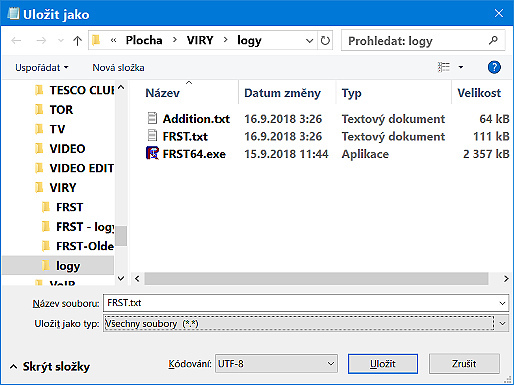This screenshot has height=385, width=514.
Task: Click the Addition.txt document icon
Action: click(x=152, y=118)
